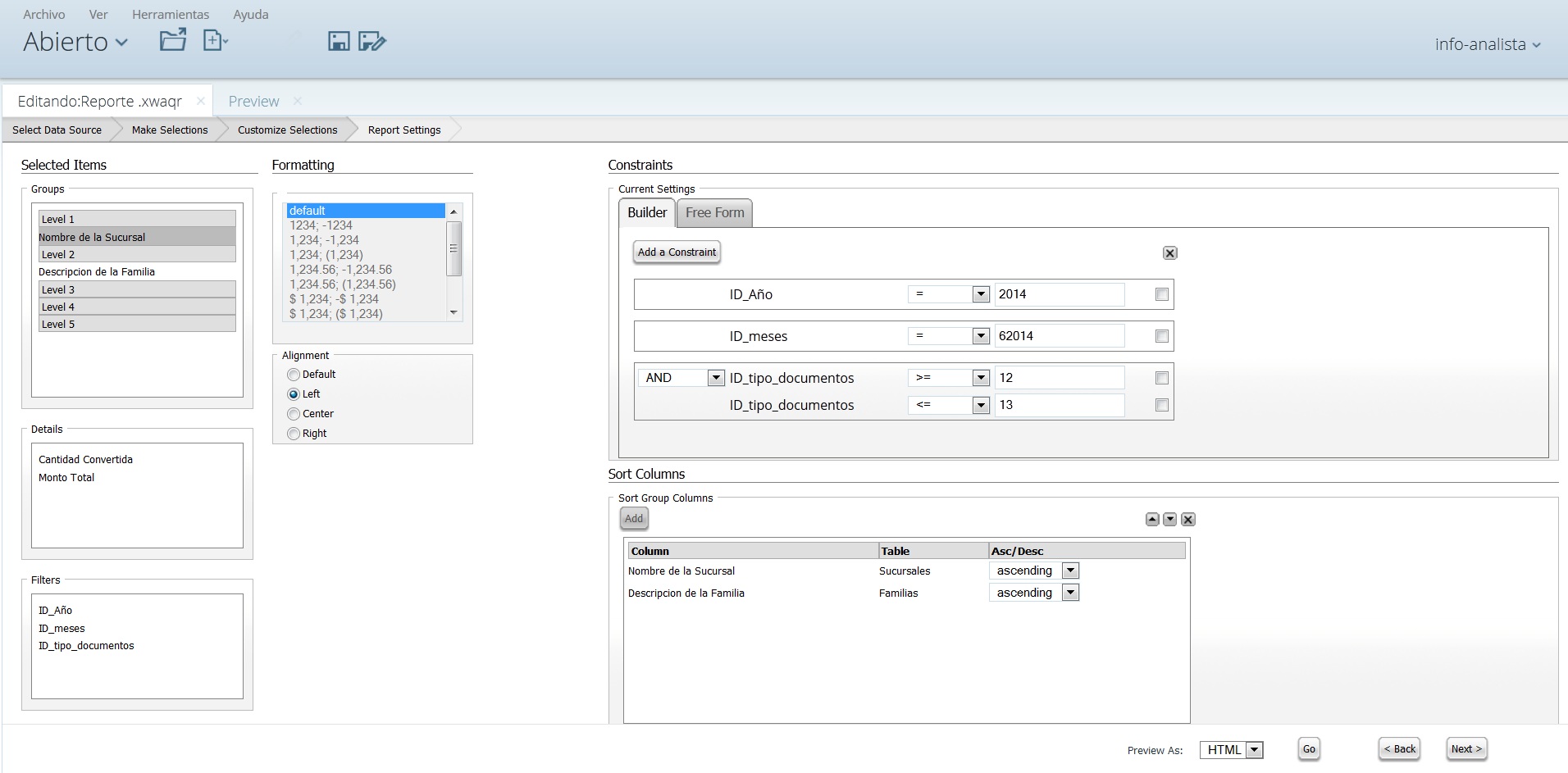Click the value field containing 13
This screenshot has width=1568, height=773.
1060,405
